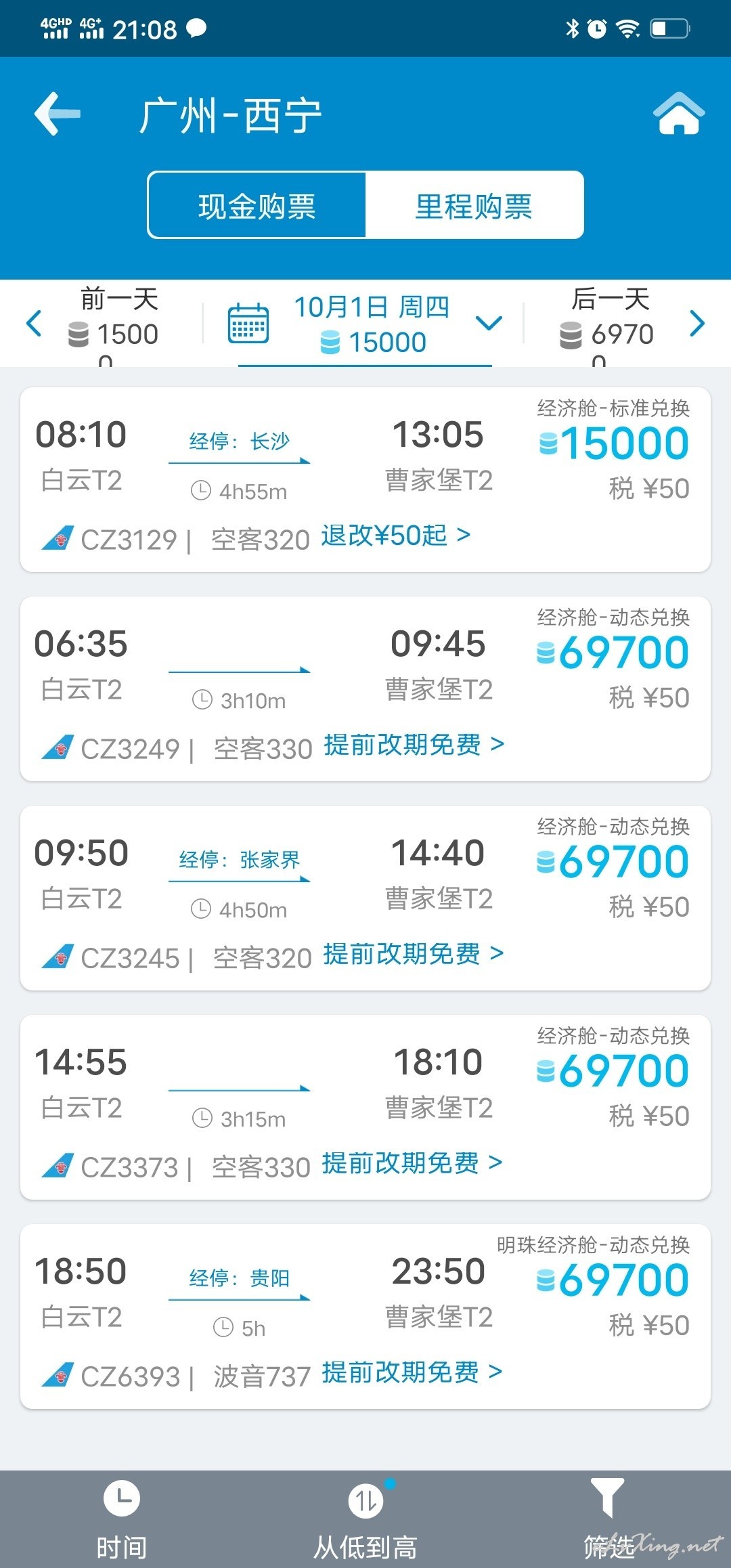Tap the low-to-high price sort icon
The height and width of the screenshot is (1568, 731).
click(365, 1501)
